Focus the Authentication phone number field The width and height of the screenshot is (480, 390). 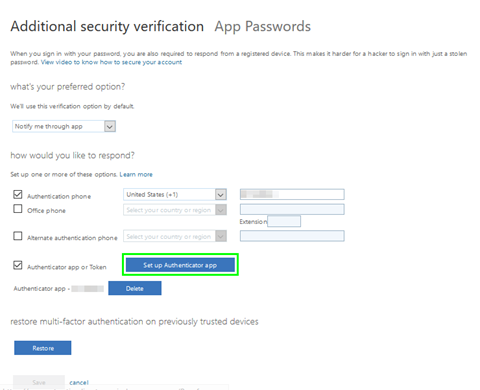[x=292, y=194]
